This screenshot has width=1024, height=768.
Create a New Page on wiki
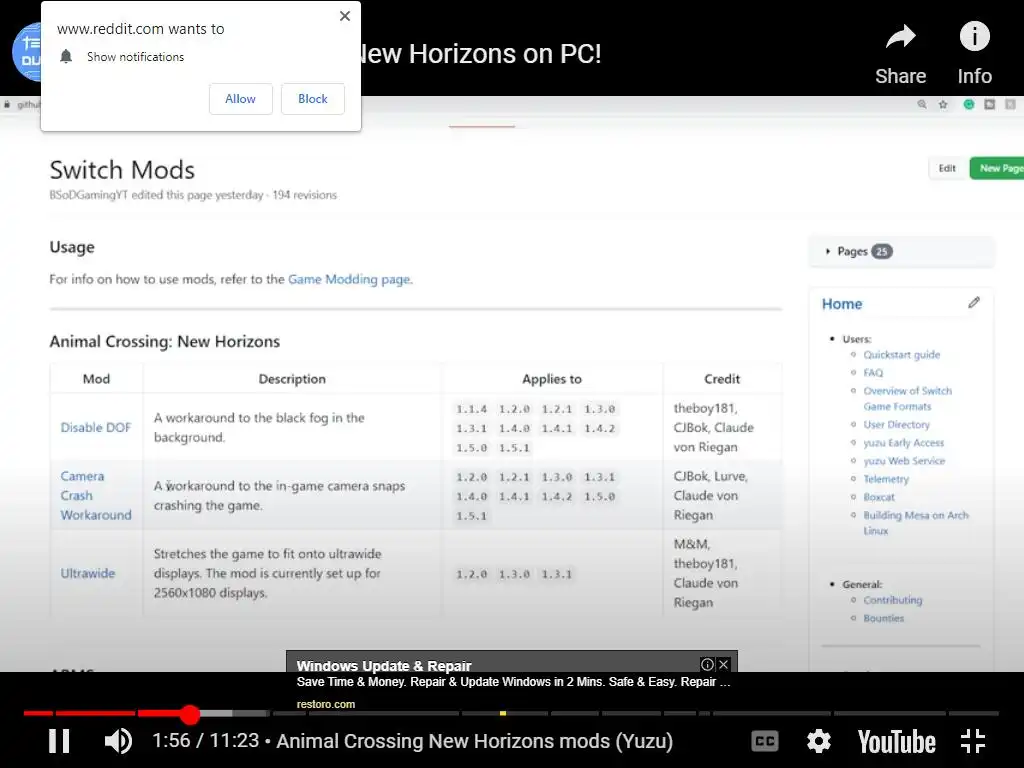pos(997,168)
